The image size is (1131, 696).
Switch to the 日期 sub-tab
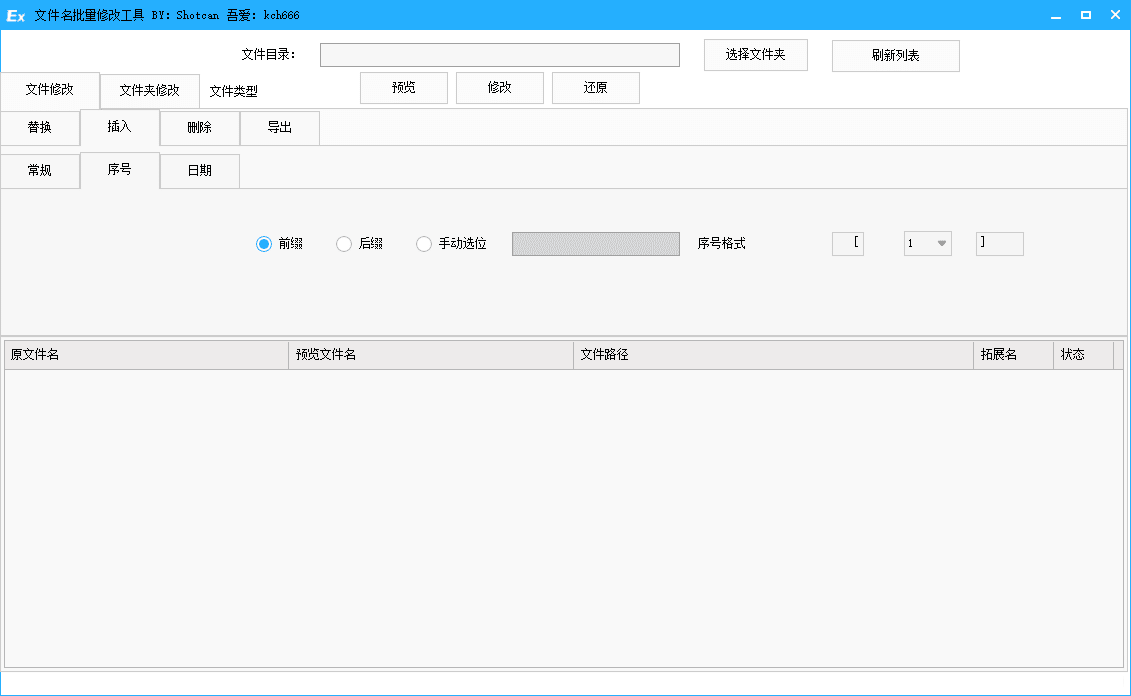click(200, 171)
